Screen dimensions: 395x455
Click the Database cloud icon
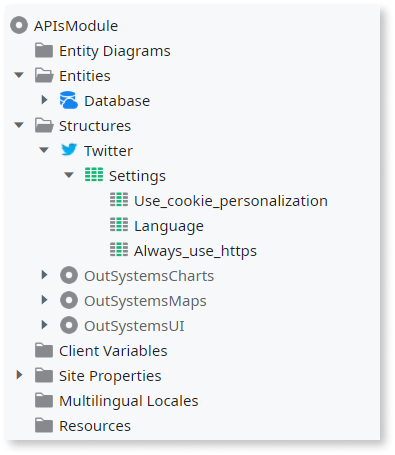coord(69,100)
